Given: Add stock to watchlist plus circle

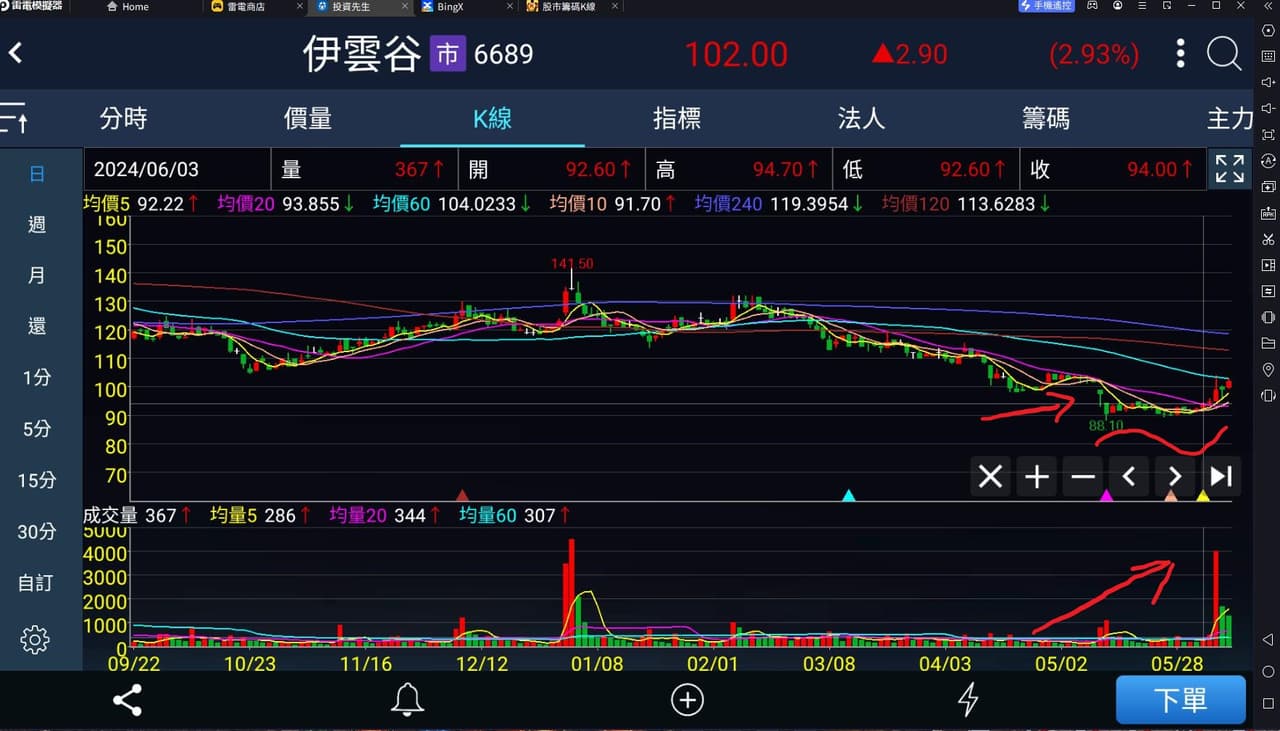Looking at the screenshot, I should click(x=687, y=700).
